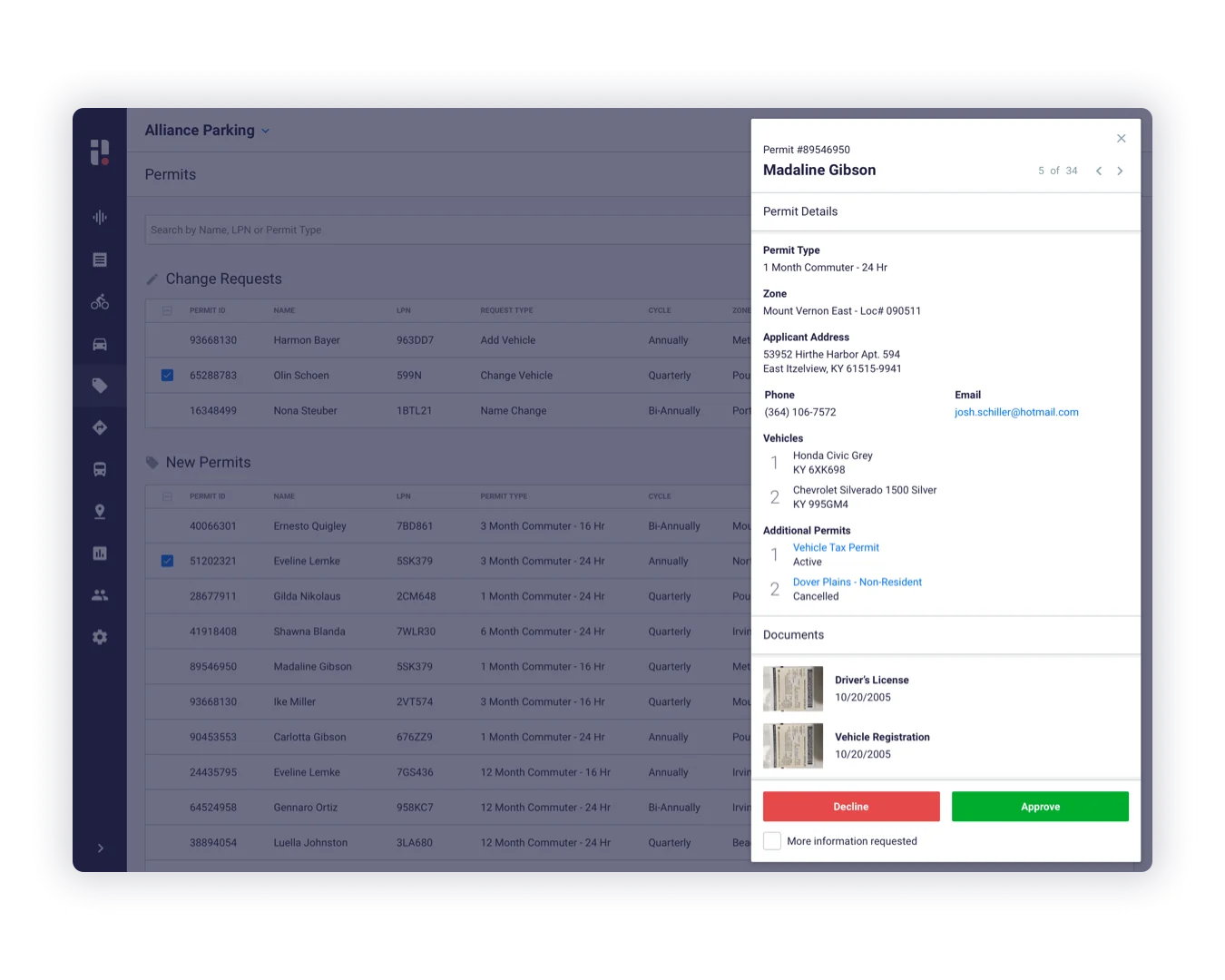Screen dimensions: 1225x980
Task: Uncheck the Olin Schoen row checkbox
Action: coord(167,375)
